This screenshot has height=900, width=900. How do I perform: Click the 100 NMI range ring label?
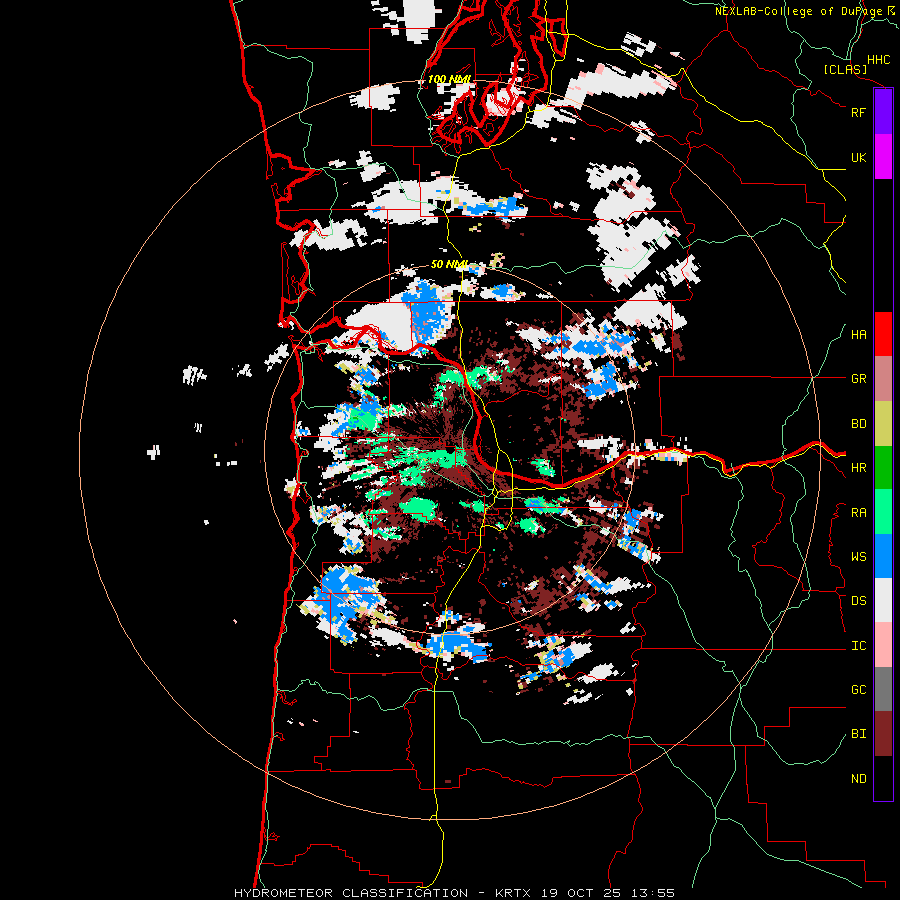[x=449, y=79]
